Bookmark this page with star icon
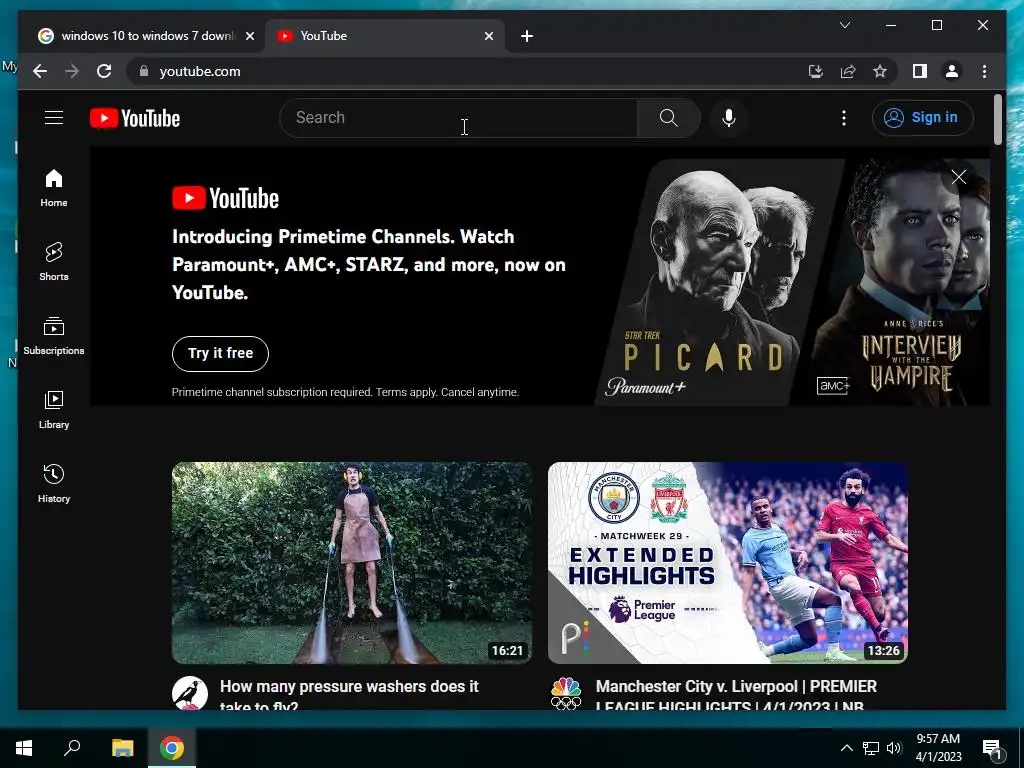 [880, 71]
